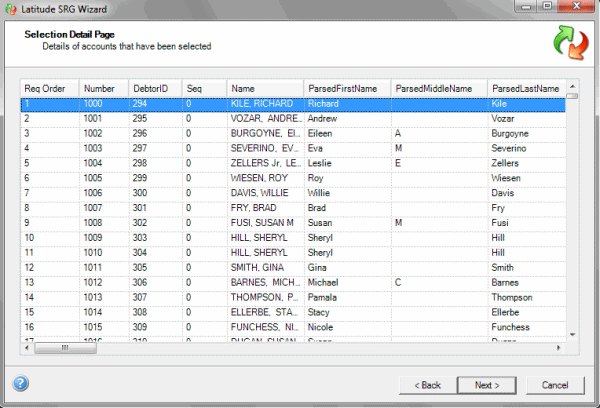Sort by the Number column header

(x=104, y=89)
